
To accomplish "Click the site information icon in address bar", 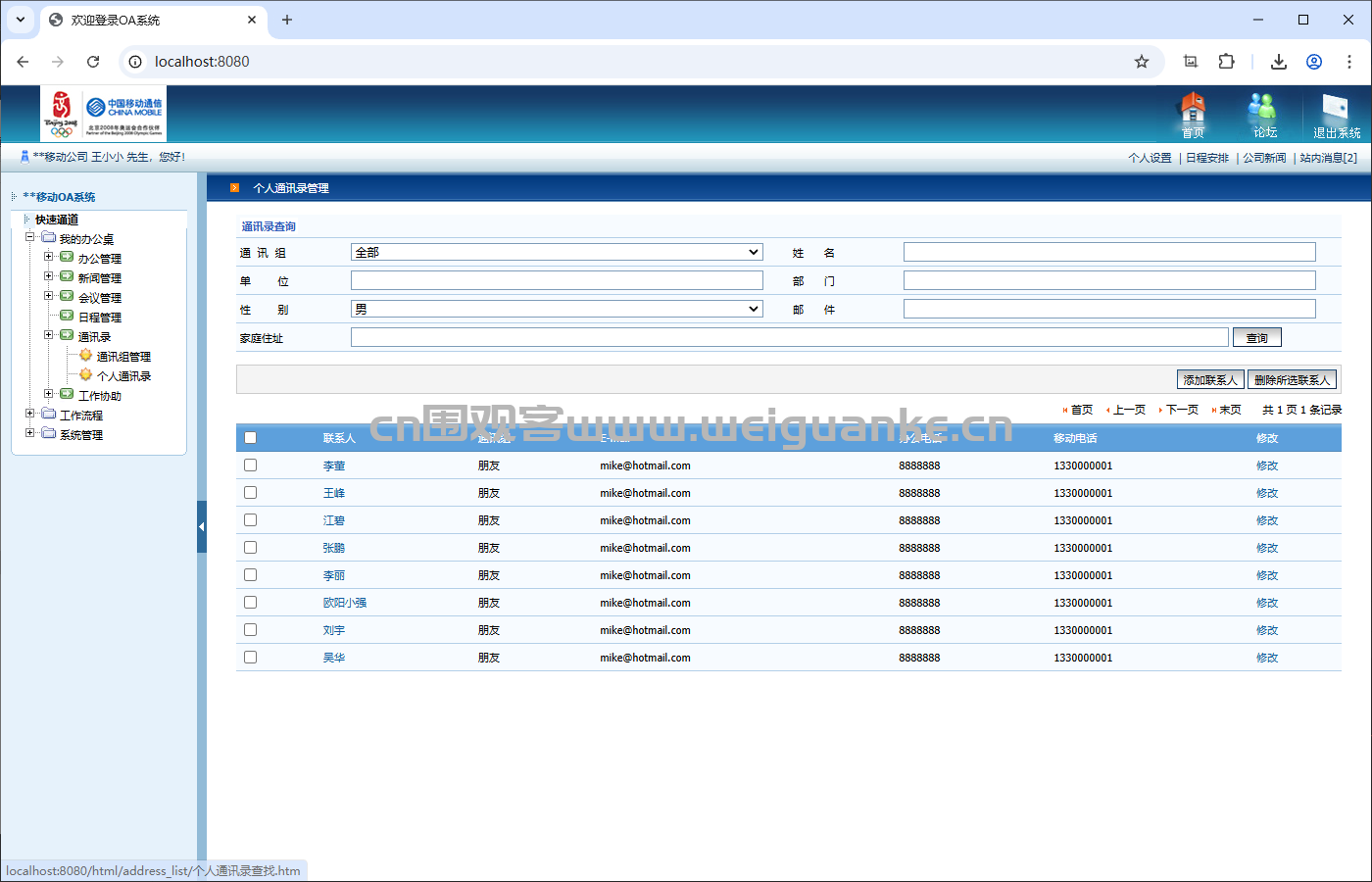I will [x=136, y=62].
